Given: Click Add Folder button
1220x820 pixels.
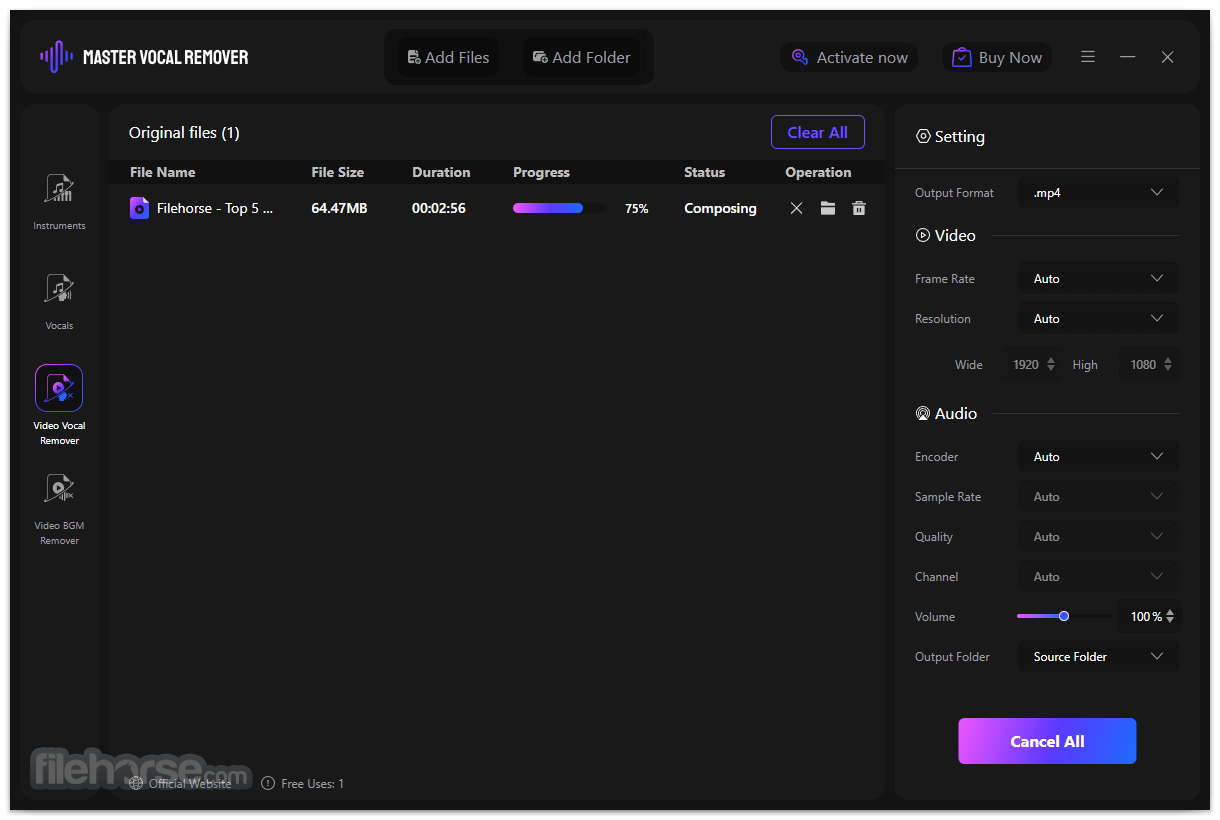Looking at the screenshot, I should tap(581, 57).
